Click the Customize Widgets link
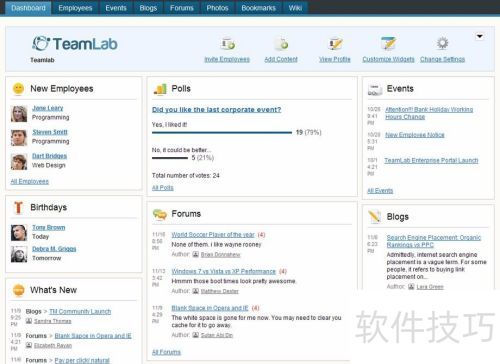This screenshot has width=500, height=364. pyautogui.click(x=388, y=59)
